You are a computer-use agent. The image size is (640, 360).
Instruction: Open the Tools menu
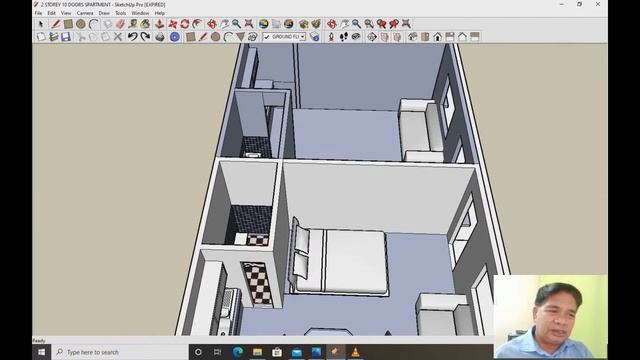[x=120, y=13]
